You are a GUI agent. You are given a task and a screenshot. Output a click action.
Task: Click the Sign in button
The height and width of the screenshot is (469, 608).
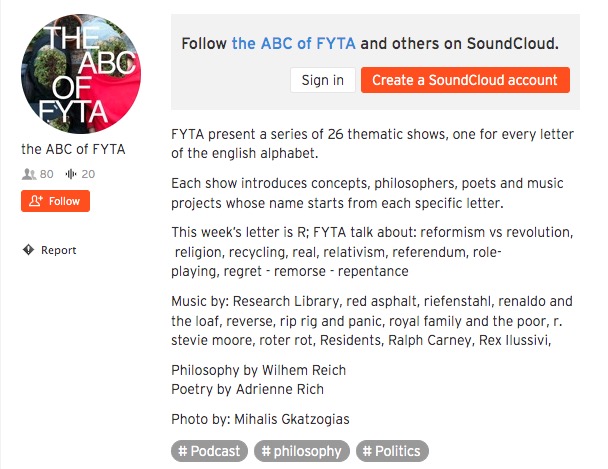point(323,80)
